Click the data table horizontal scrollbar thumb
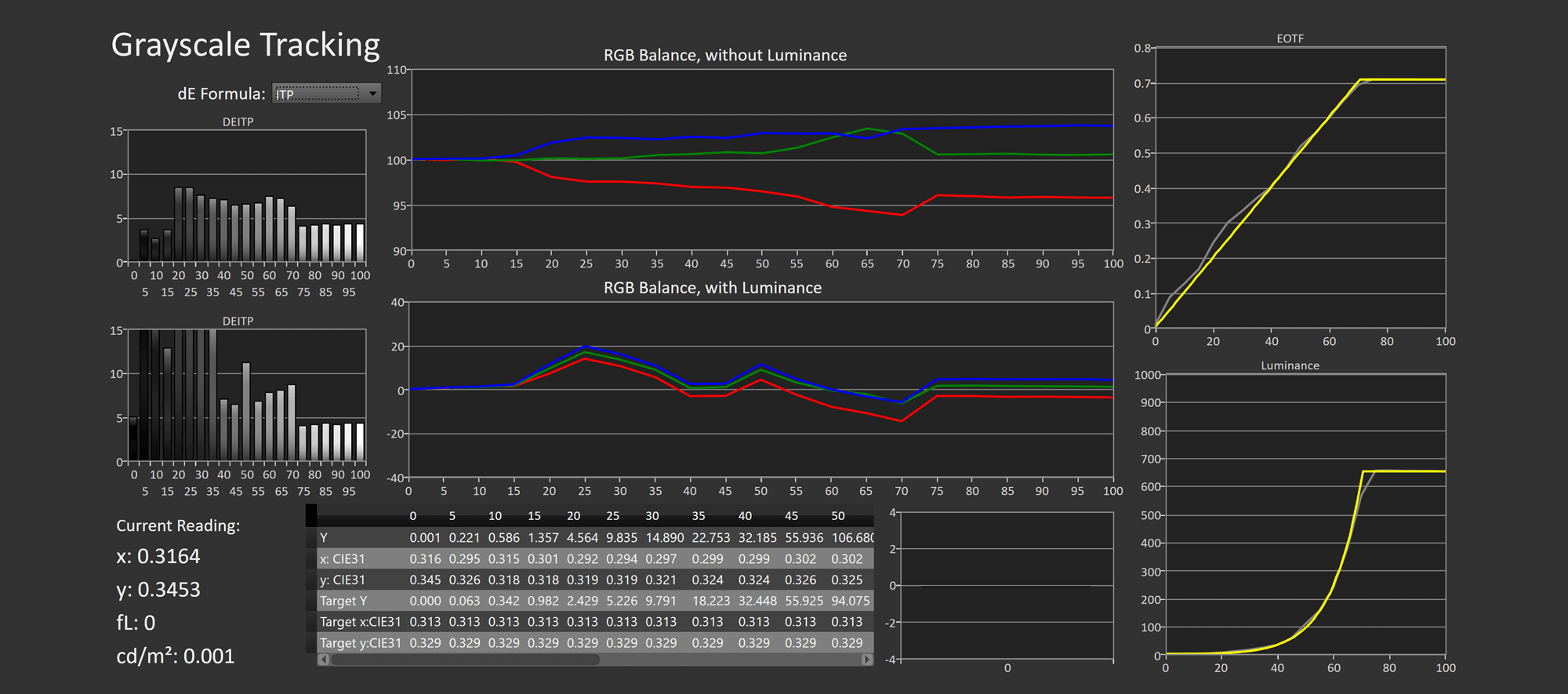Viewport: 1568px width, 694px height. (465, 660)
